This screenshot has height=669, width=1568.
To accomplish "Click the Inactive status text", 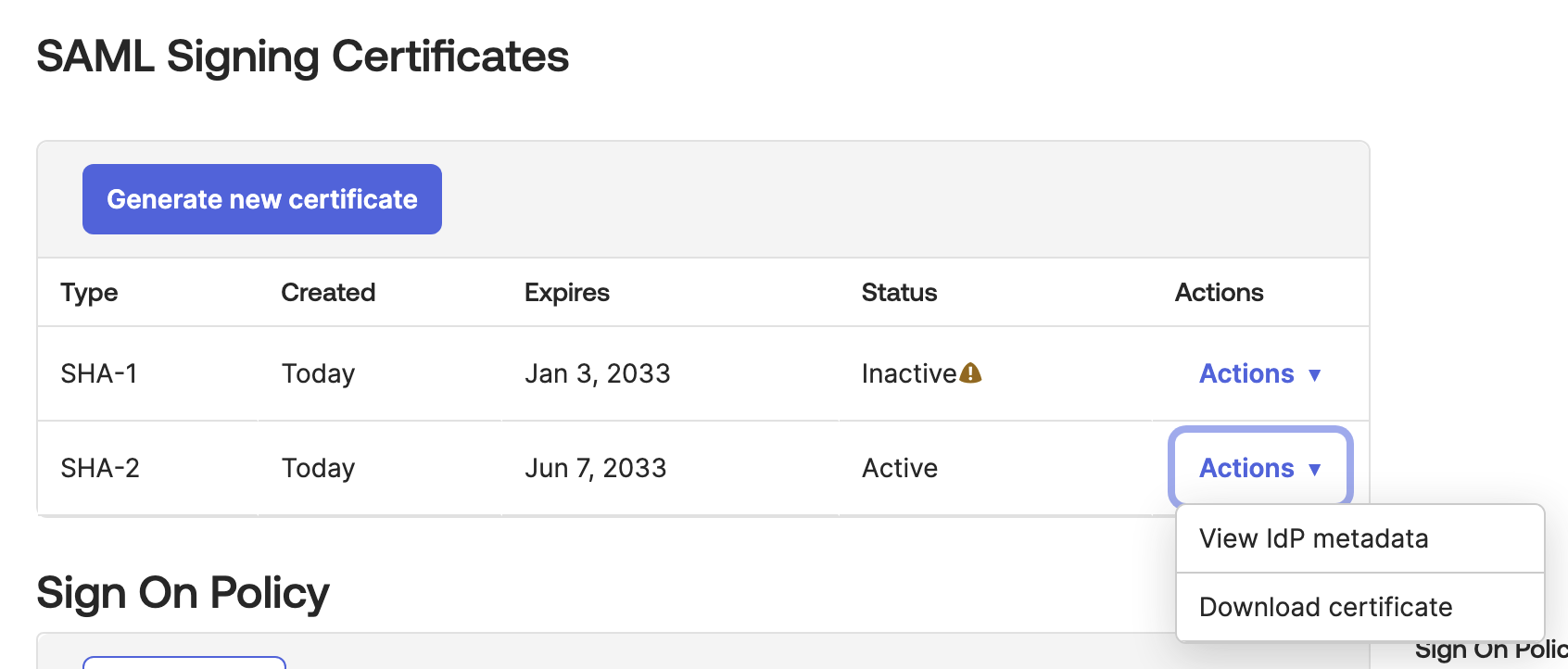I will (x=908, y=373).
